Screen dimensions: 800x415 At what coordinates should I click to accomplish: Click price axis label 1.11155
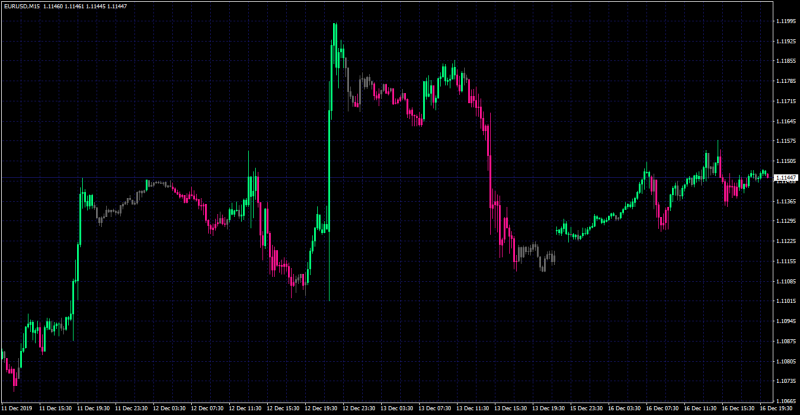click(786, 261)
